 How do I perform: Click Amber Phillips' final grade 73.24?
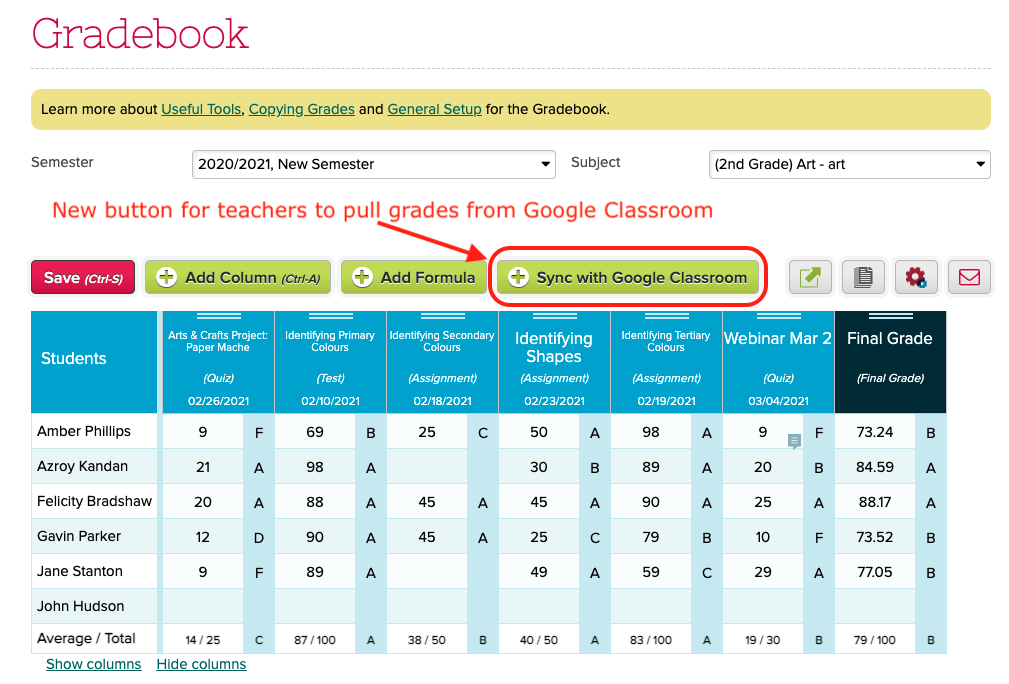tap(875, 432)
